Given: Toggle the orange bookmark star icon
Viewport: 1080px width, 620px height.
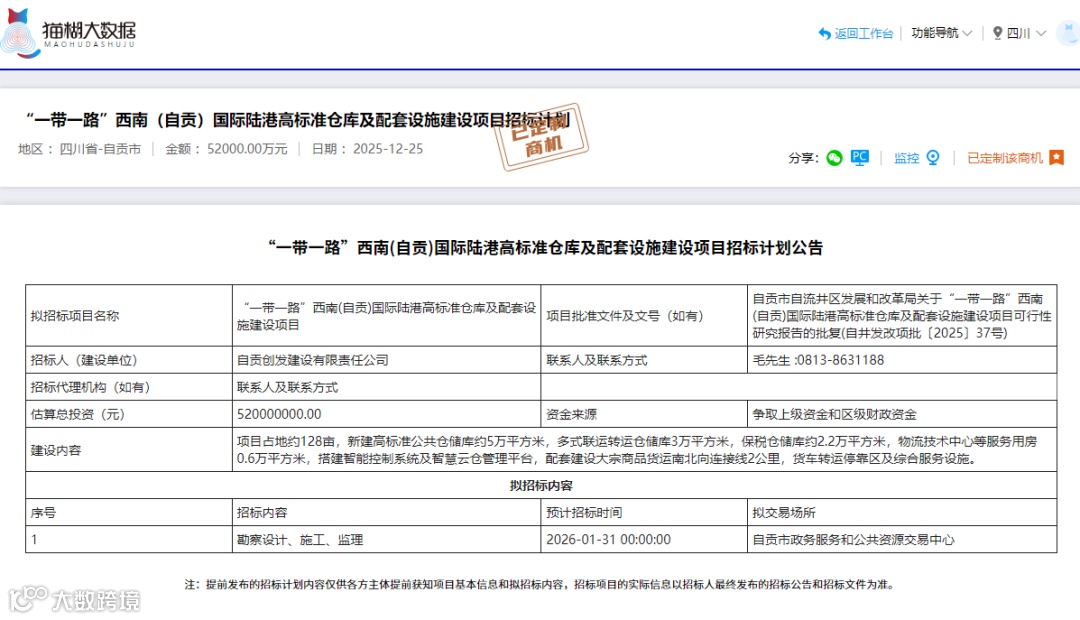Looking at the screenshot, I should tap(1057, 158).
